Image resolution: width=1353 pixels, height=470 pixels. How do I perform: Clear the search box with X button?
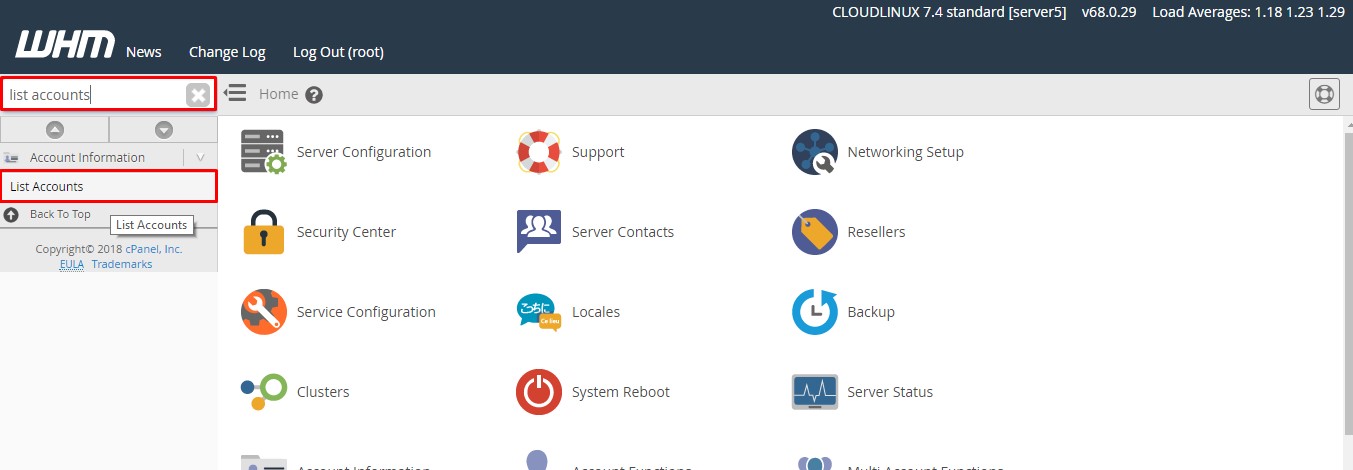pyautogui.click(x=198, y=95)
